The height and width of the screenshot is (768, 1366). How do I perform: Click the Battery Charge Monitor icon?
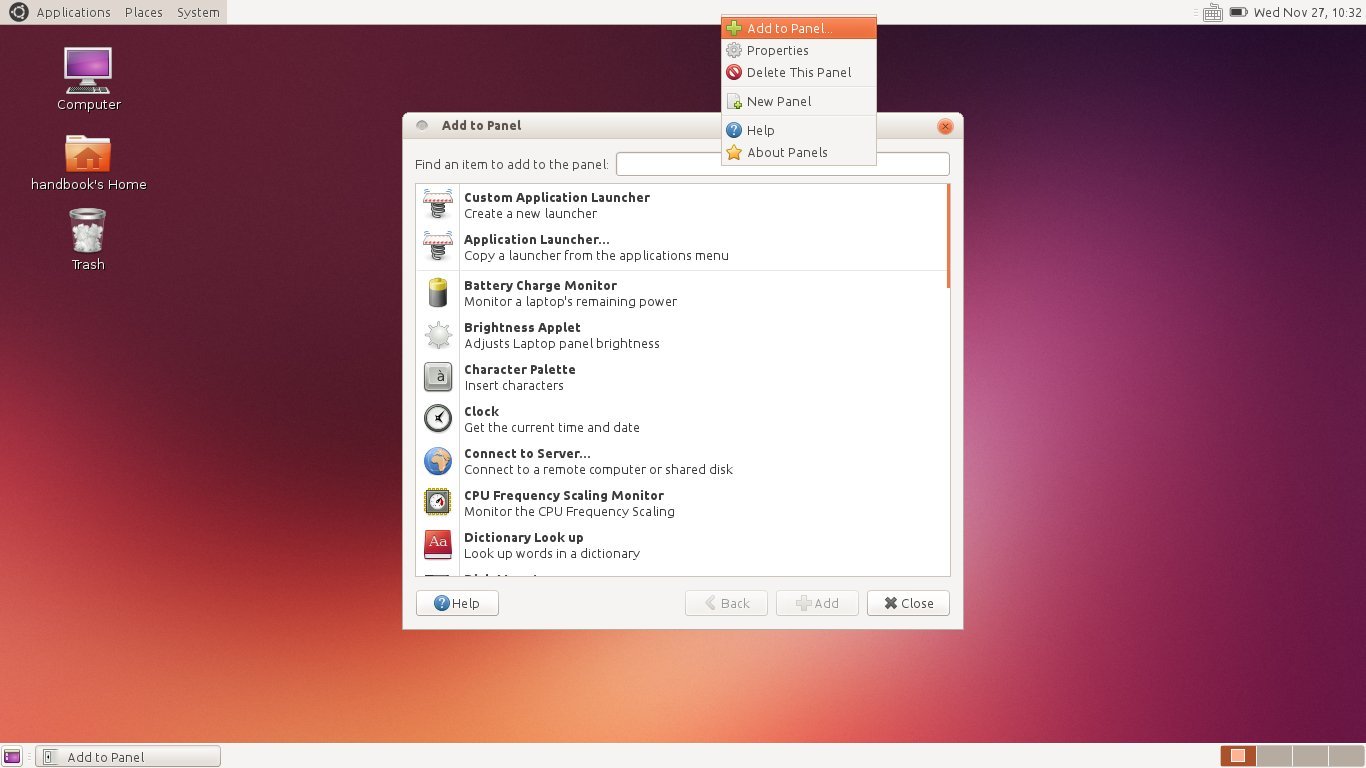pyautogui.click(x=438, y=293)
